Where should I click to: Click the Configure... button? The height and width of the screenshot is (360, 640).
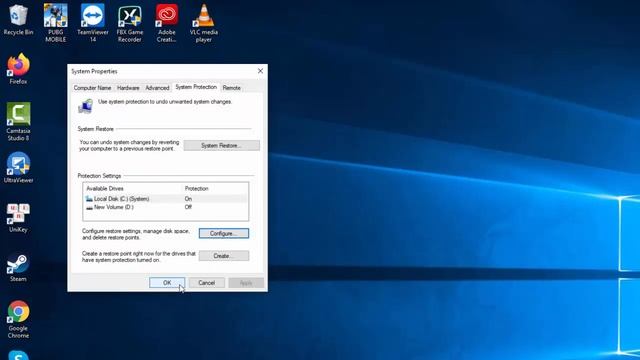click(x=224, y=233)
